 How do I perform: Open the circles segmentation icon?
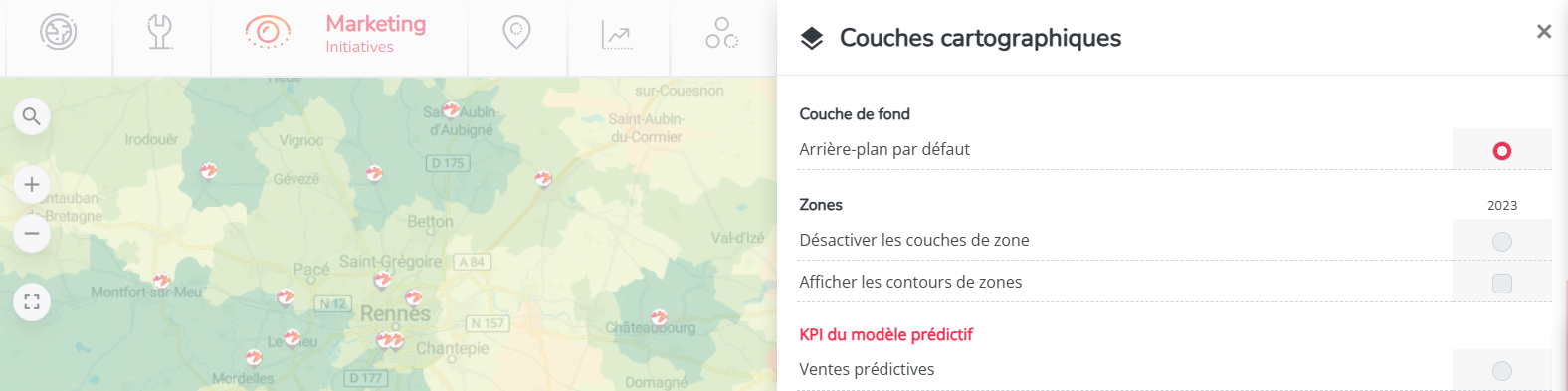(721, 33)
